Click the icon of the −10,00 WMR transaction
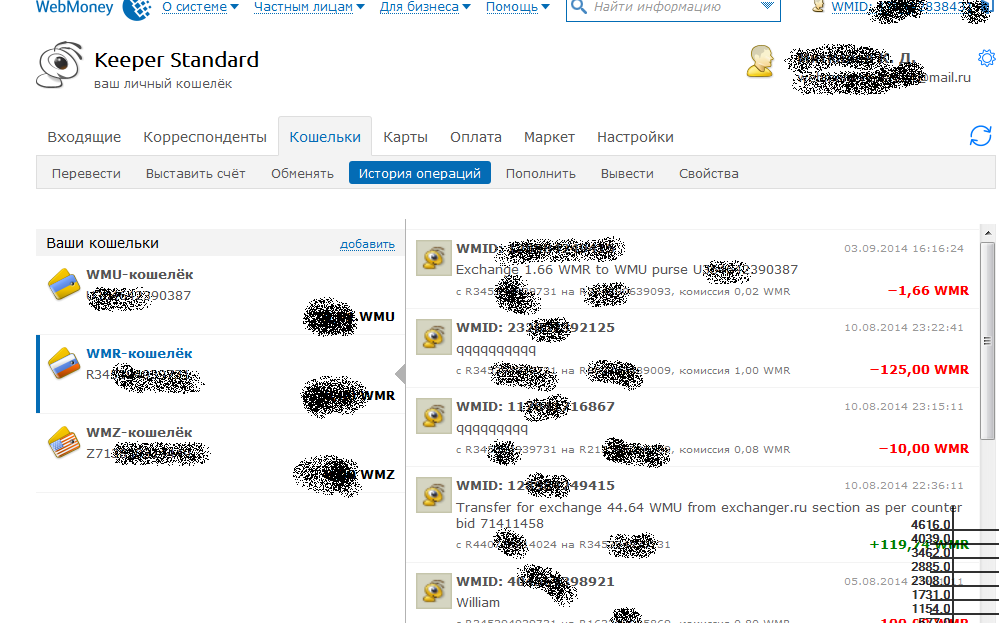Screen dimensions: 999x623 point(433,416)
